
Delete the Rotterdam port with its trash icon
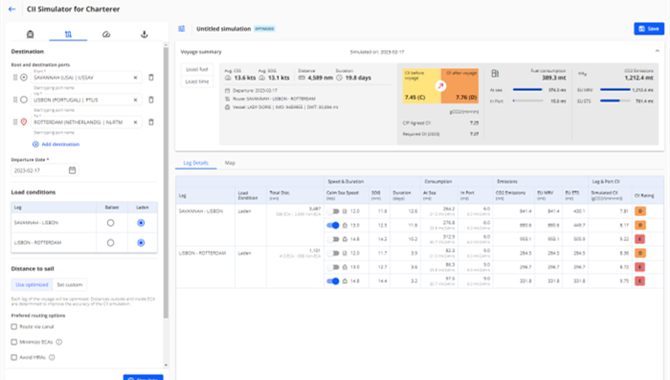pos(151,122)
